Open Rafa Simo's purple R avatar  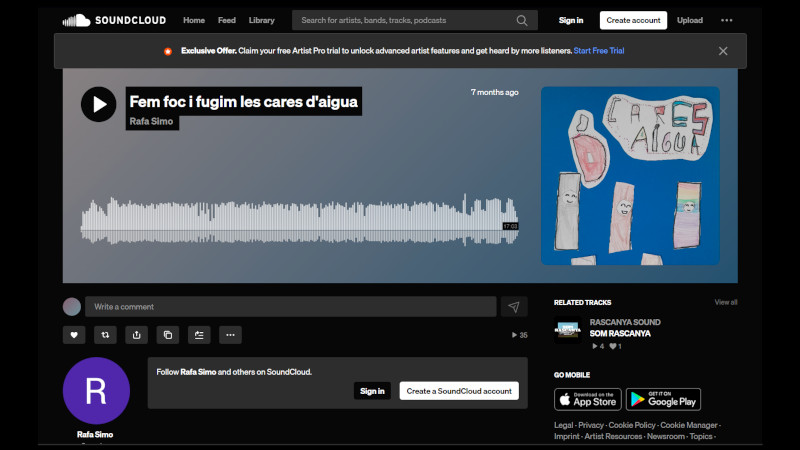coord(96,391)
